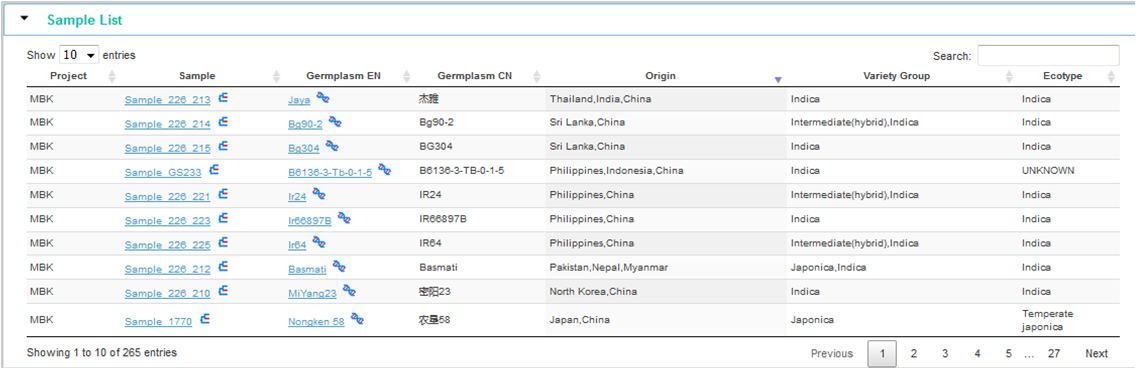The width and height of the screenshot is (1136, 369).
Task: Jump to last page 27
Action: click(1054, 354)
